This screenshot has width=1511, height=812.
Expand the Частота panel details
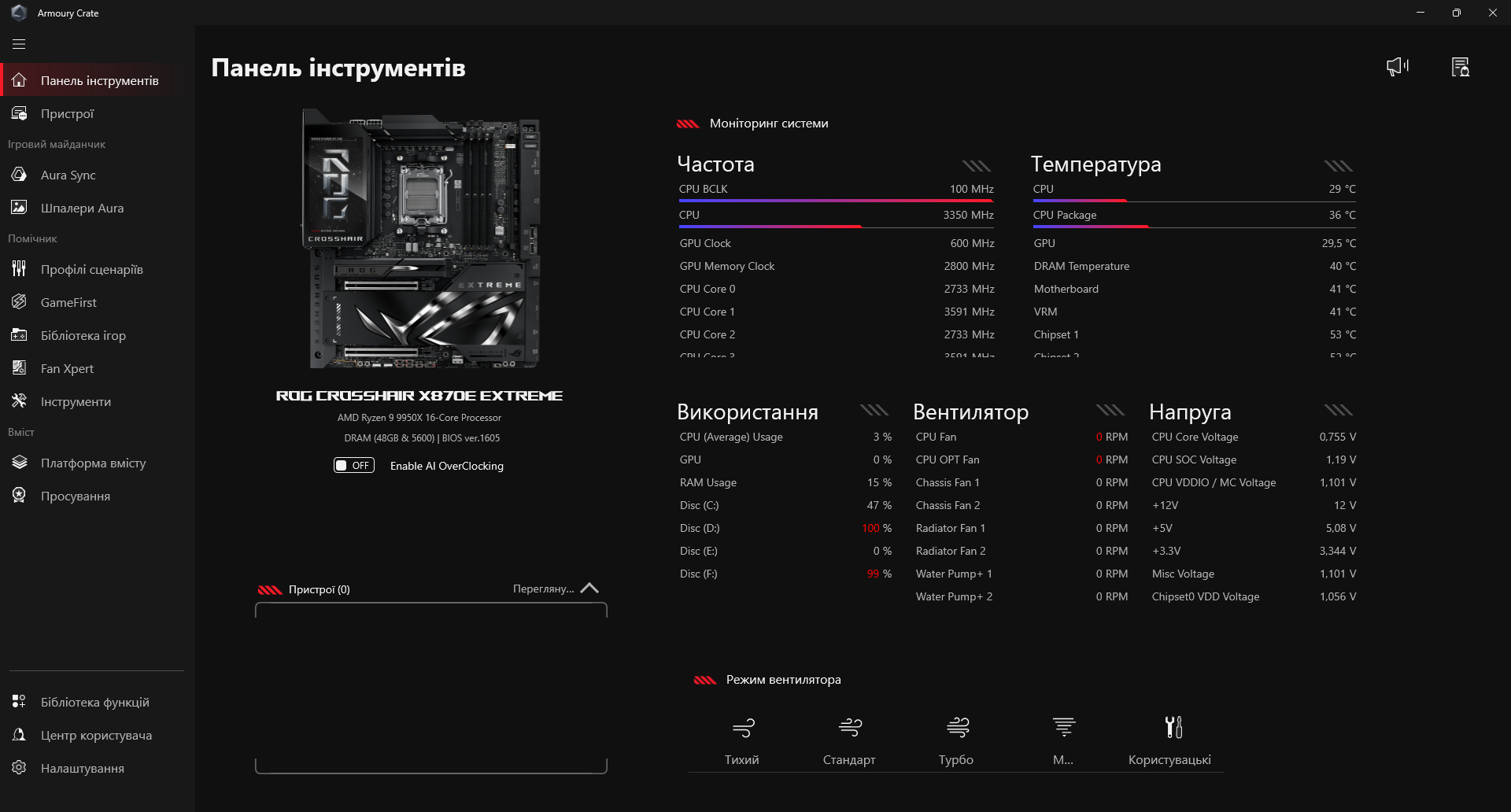click(x=977, y=166)
